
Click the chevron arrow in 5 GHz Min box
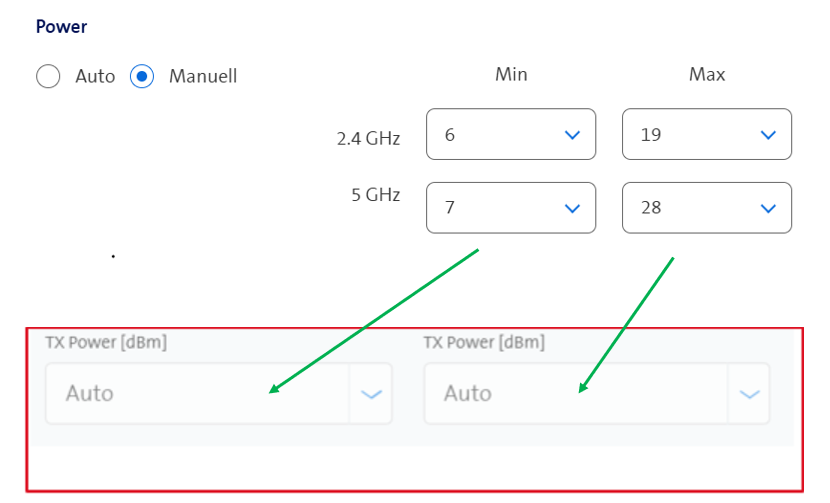[572, 208]
